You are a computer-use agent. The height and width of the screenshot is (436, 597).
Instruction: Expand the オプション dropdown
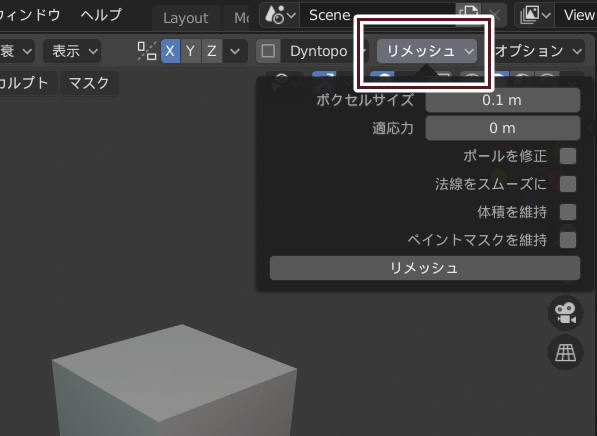click(x=537, y=51)
